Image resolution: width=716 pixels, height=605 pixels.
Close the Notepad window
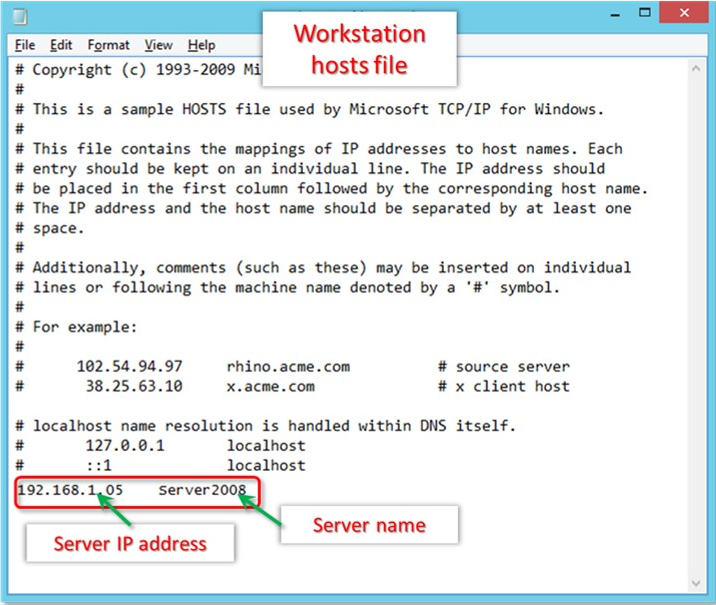click(x=684, y=13)
